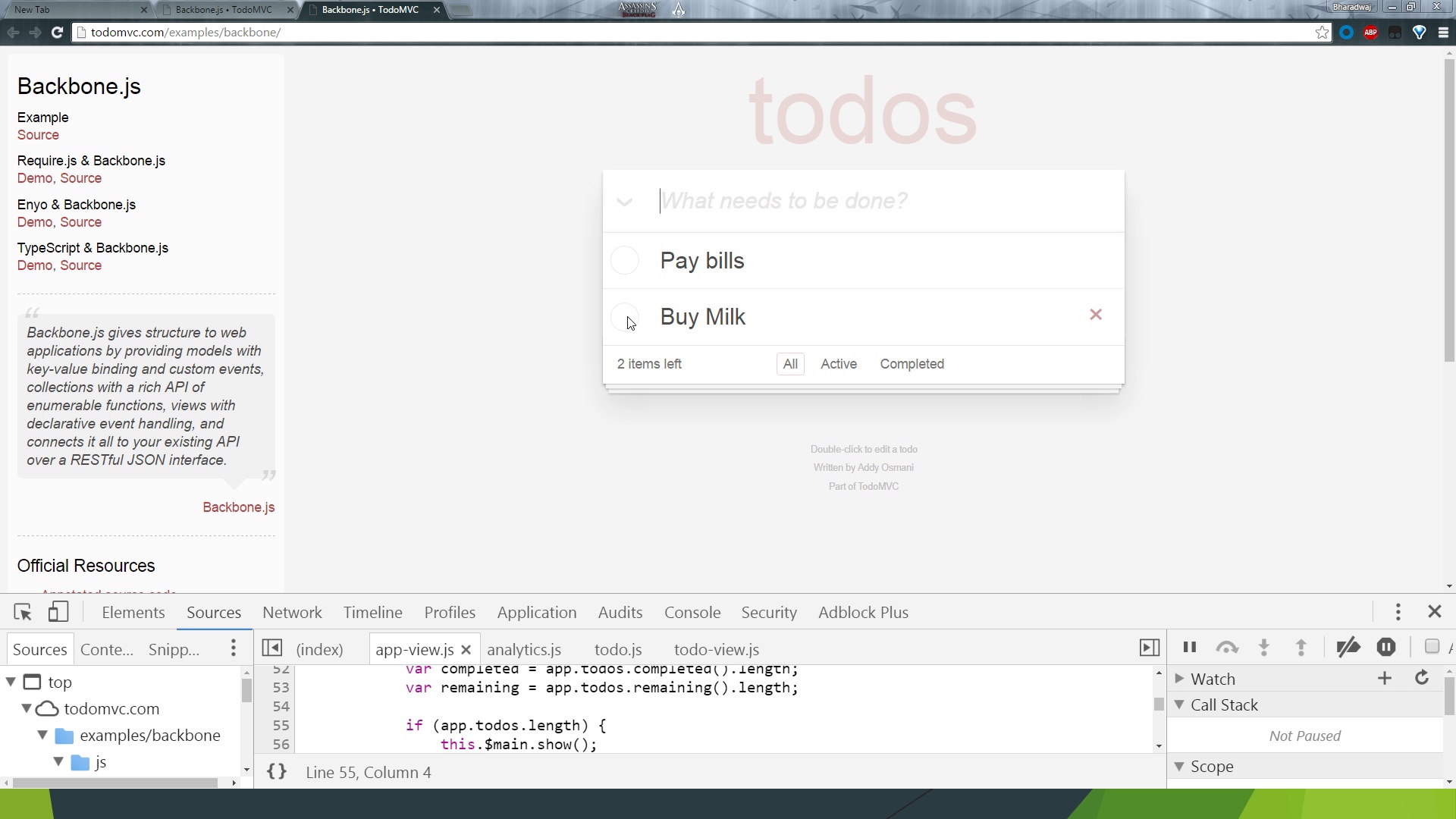Collapse the examples/backbone folder
This screenshot has height=819, width=1456.
coord(42,735)
